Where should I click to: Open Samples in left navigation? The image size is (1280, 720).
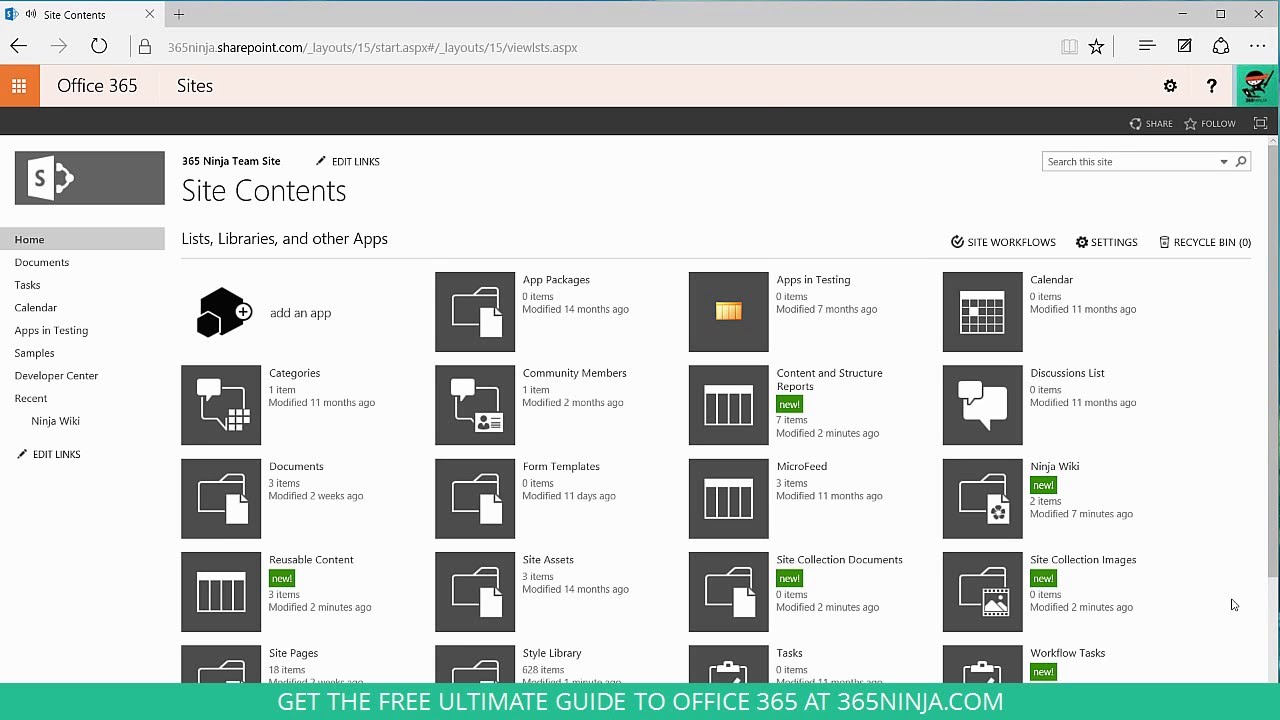coord(34,353)
